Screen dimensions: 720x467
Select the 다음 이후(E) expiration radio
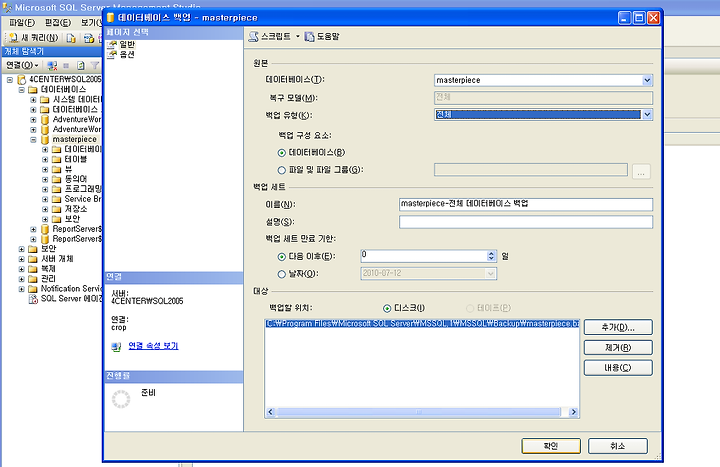point(281,256)
